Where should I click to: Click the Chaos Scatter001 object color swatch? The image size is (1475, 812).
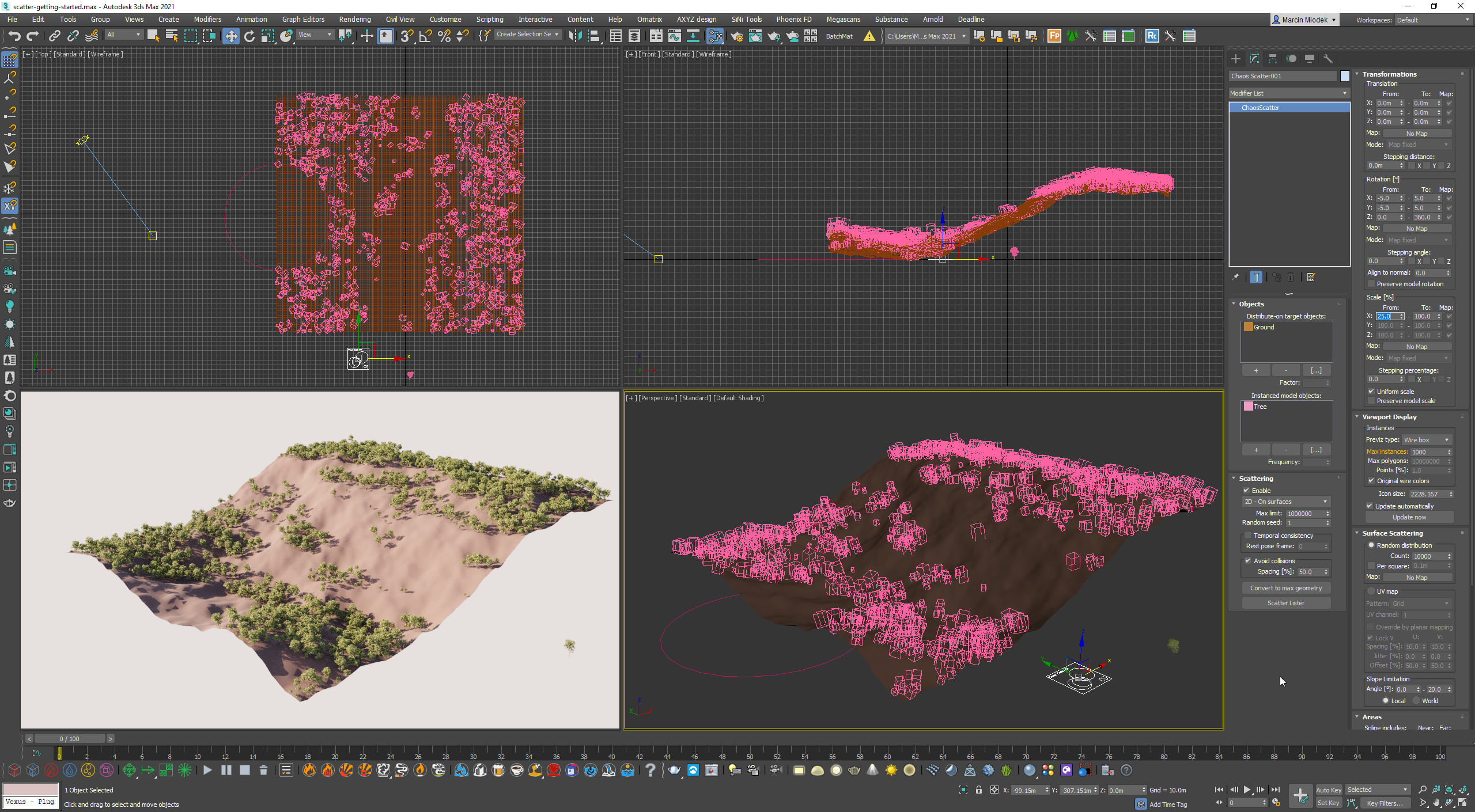1345,76
